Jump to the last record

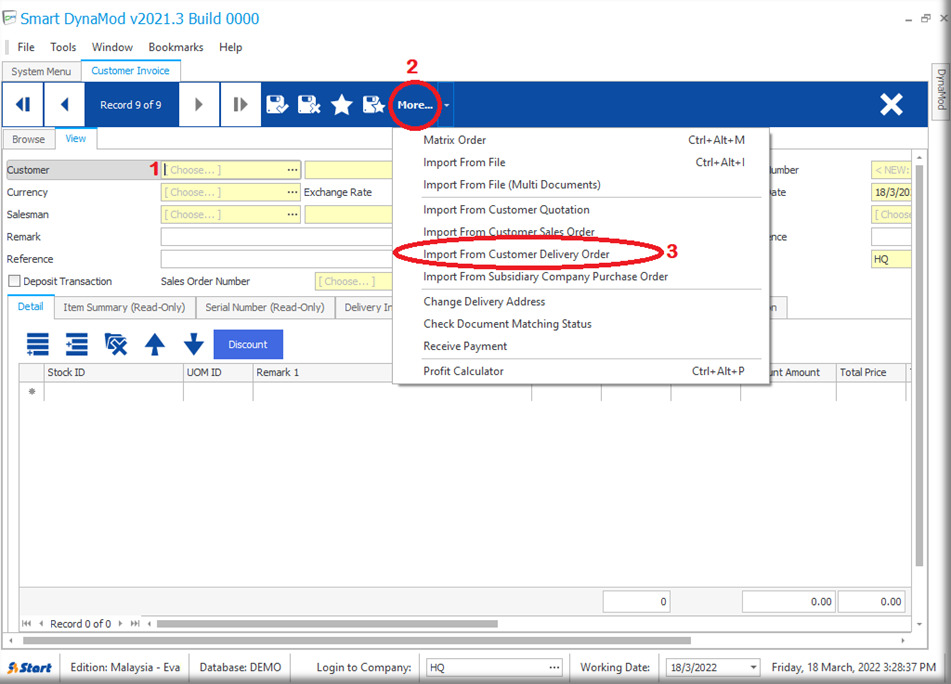coord(240,105)
